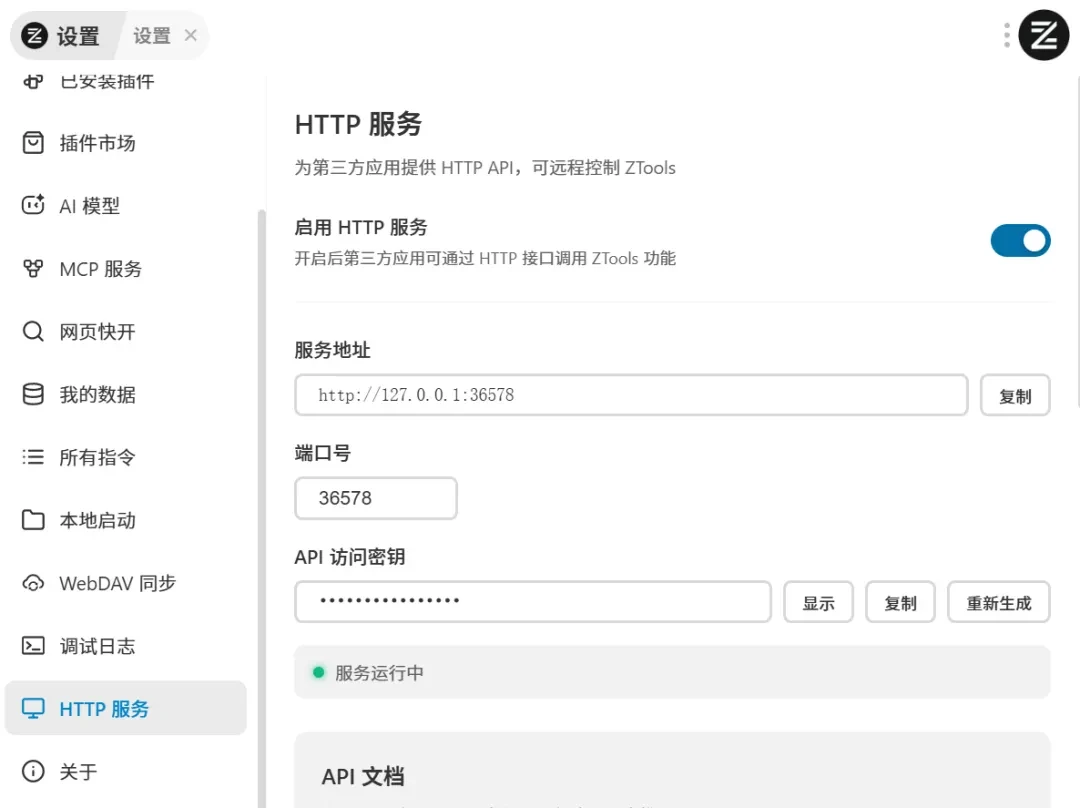This screenshot has height=808, width=1080.
Task: Click the installed plugins puzzle icon
Action: pyautogui.click(x=33, y=81)
